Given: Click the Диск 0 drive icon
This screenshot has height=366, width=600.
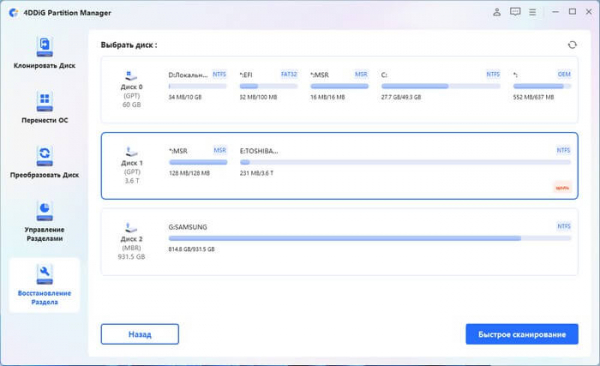Looking at the screenshot, I should (131, 75).
